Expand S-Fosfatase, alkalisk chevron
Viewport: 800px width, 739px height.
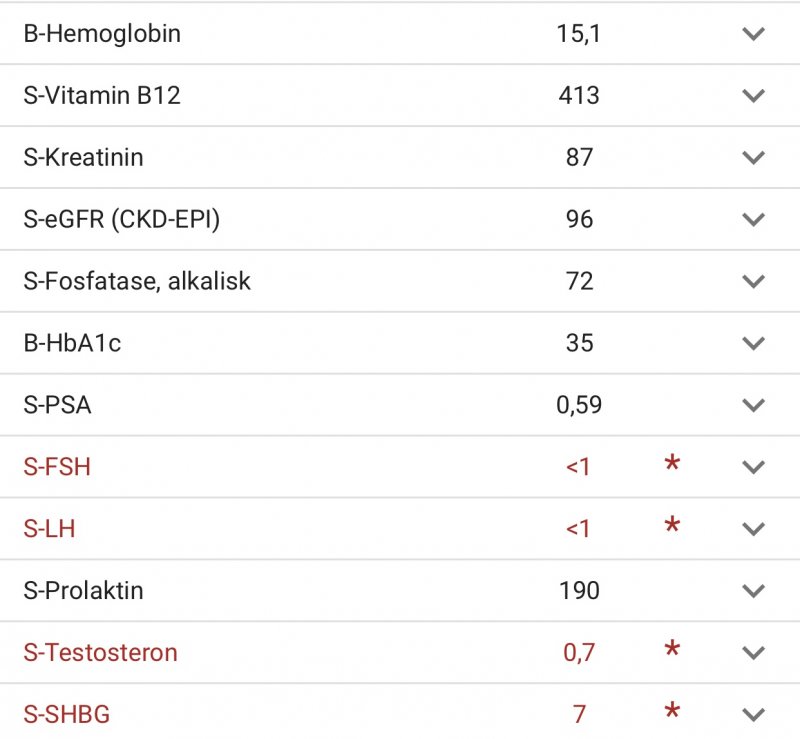click(x=753, y=281)
